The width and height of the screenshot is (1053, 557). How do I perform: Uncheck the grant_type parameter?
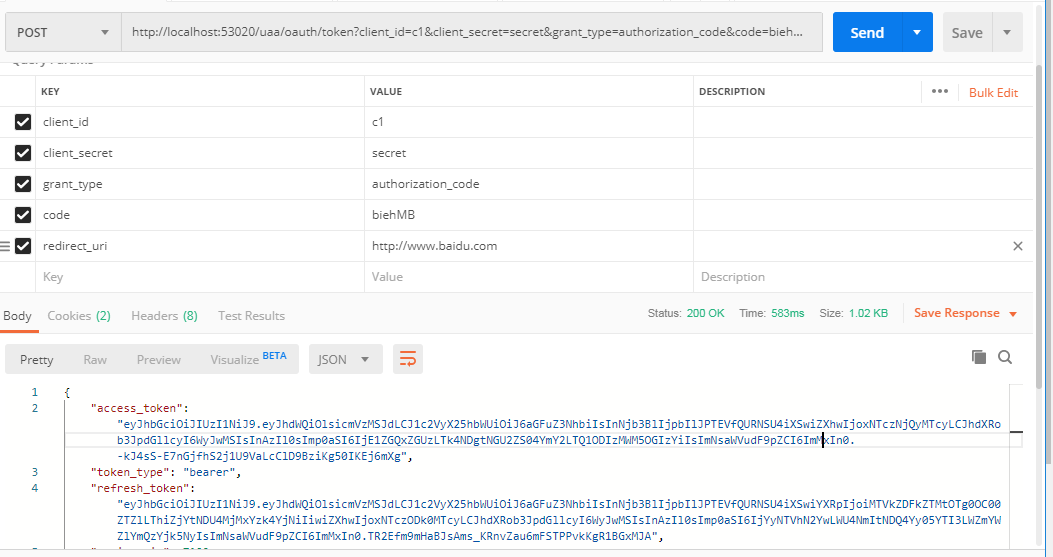coord(23,183)
